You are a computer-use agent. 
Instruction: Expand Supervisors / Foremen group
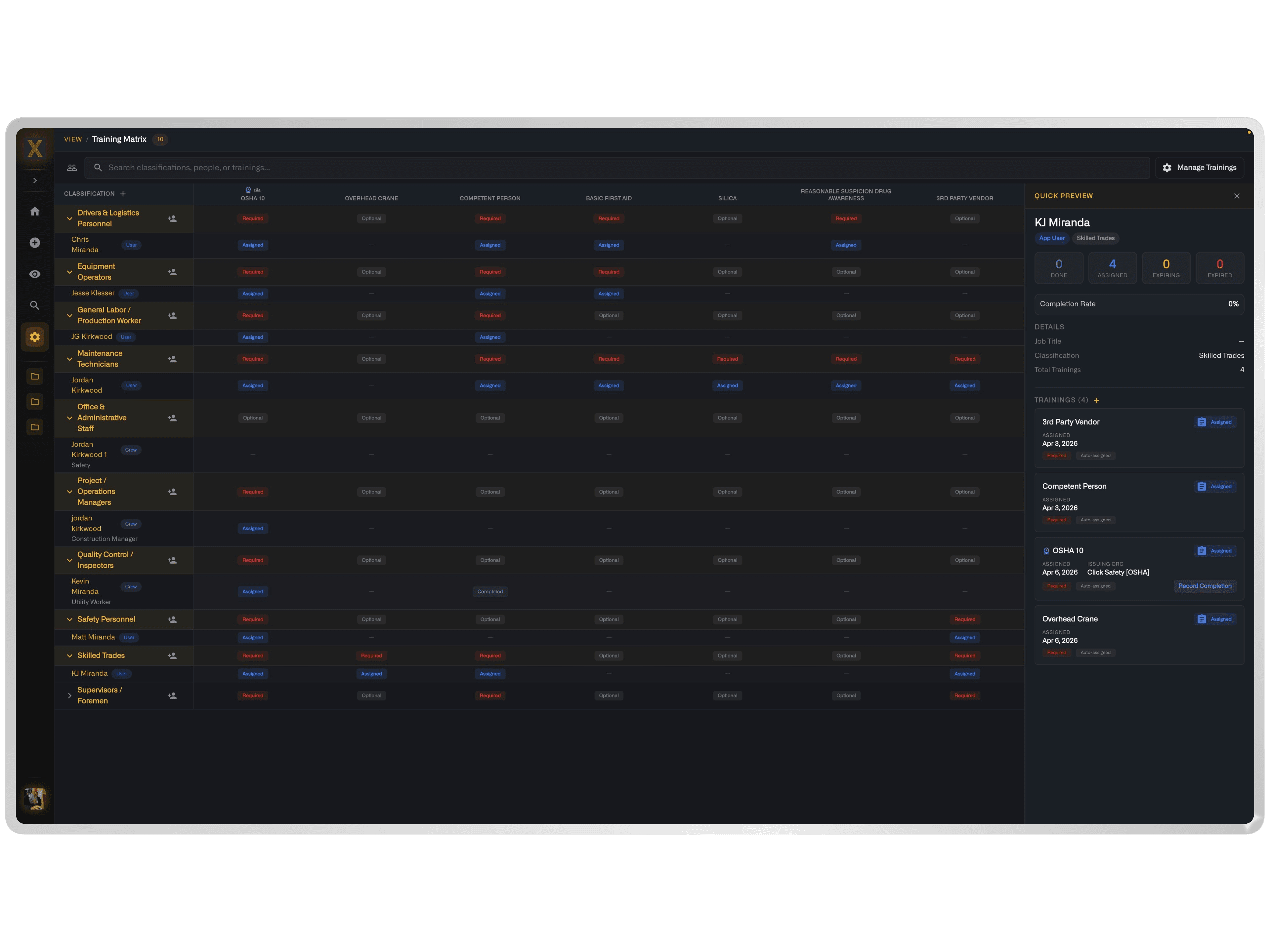click(x=69, y=695)
